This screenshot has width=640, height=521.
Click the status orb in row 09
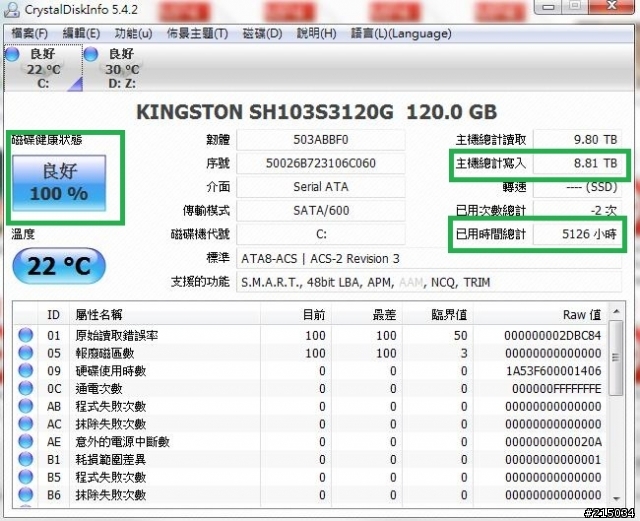pyautogui.click(x=26, y=370)
